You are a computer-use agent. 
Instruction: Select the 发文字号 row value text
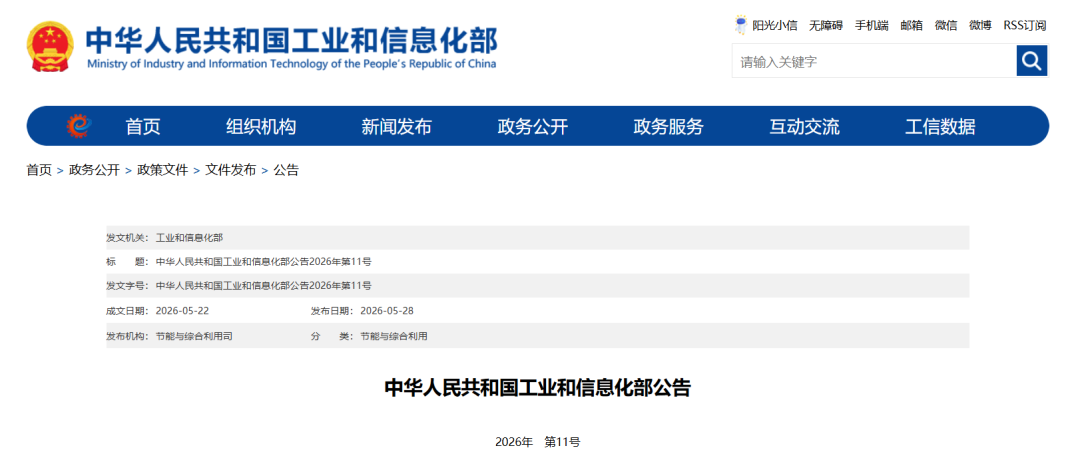tap(264, 286)
